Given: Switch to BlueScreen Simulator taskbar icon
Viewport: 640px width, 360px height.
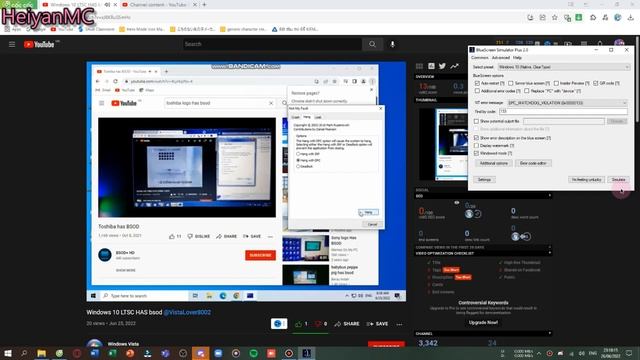Looking at the screenshot, I should pyautogui.click(x=307, y=353).
